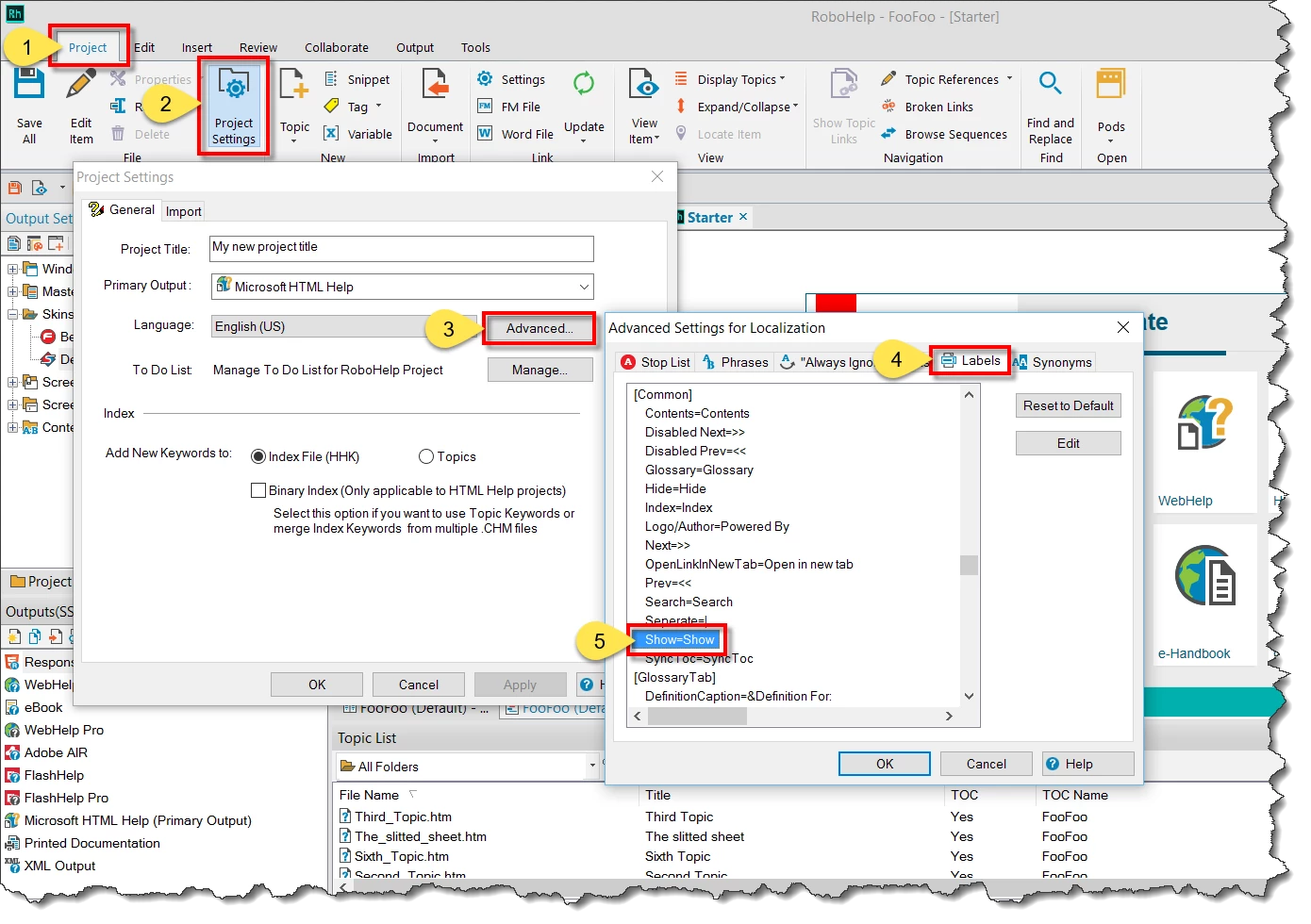
Task: Open Primary Output dropdown
Action: coord(584,287)
